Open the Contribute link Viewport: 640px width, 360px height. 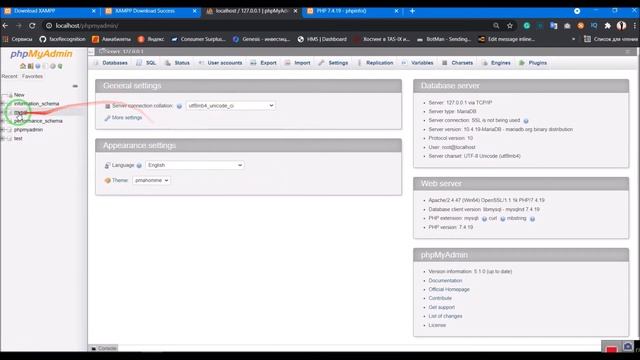pyautogui.click(x=440, y=298)
